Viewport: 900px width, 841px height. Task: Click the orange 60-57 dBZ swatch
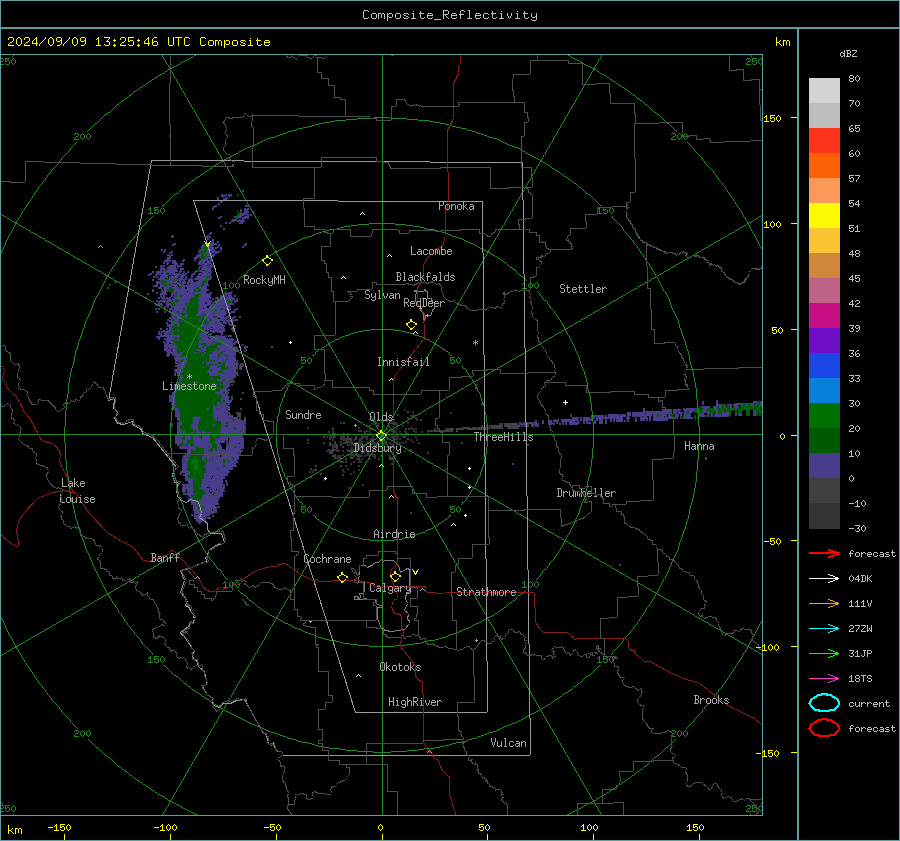point(824,166)
